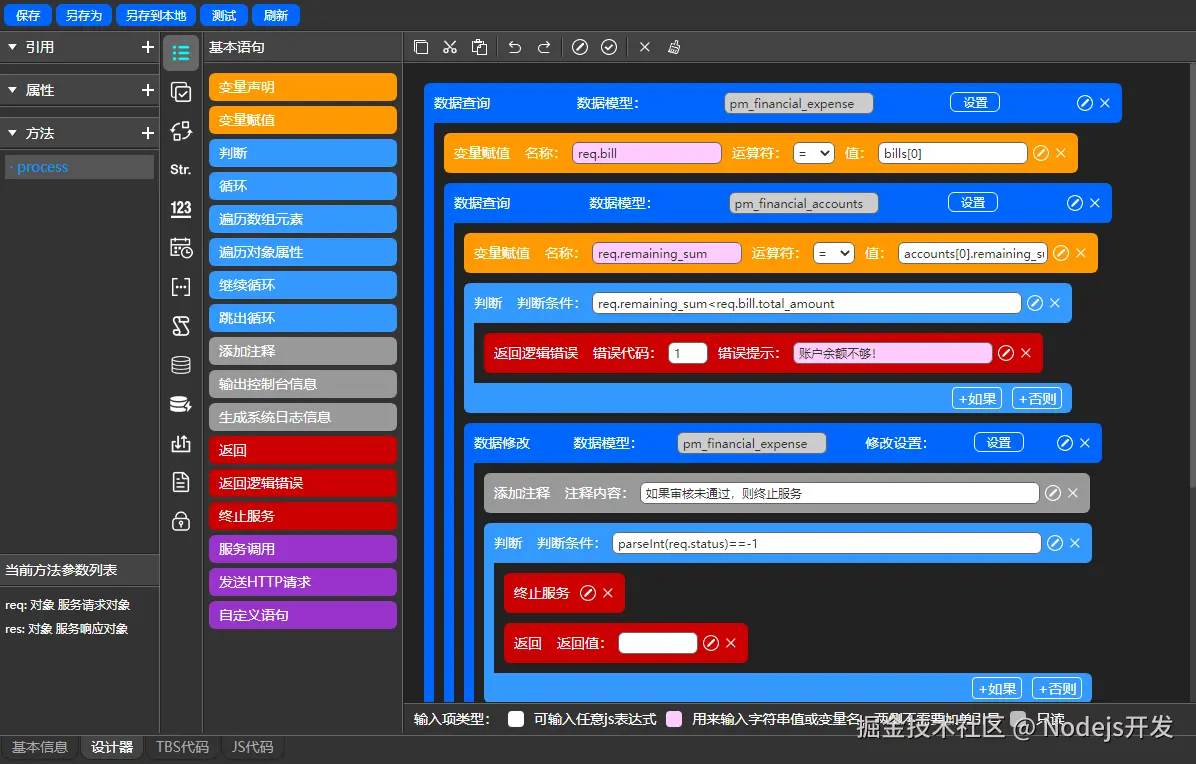Open the conversion arrows category icon
Screen dimensions: 1196x764
pyautogui.click(x=181, y=131)
